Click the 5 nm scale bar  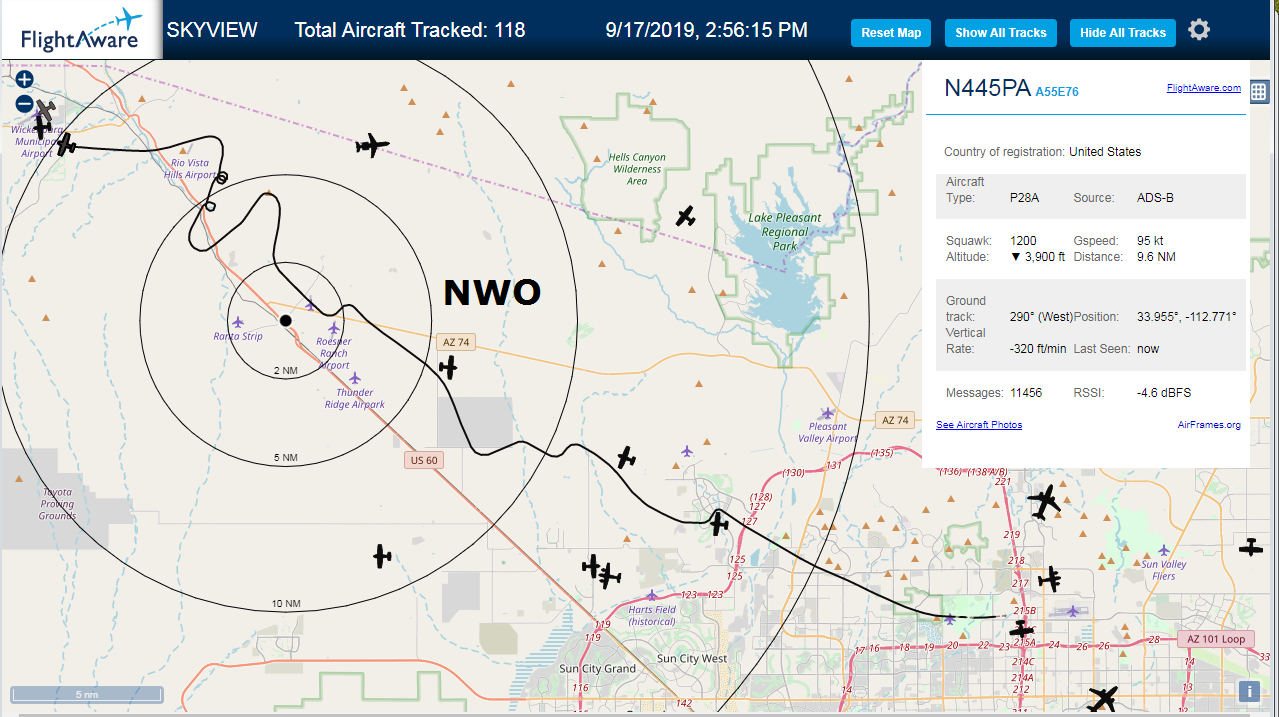87,694
